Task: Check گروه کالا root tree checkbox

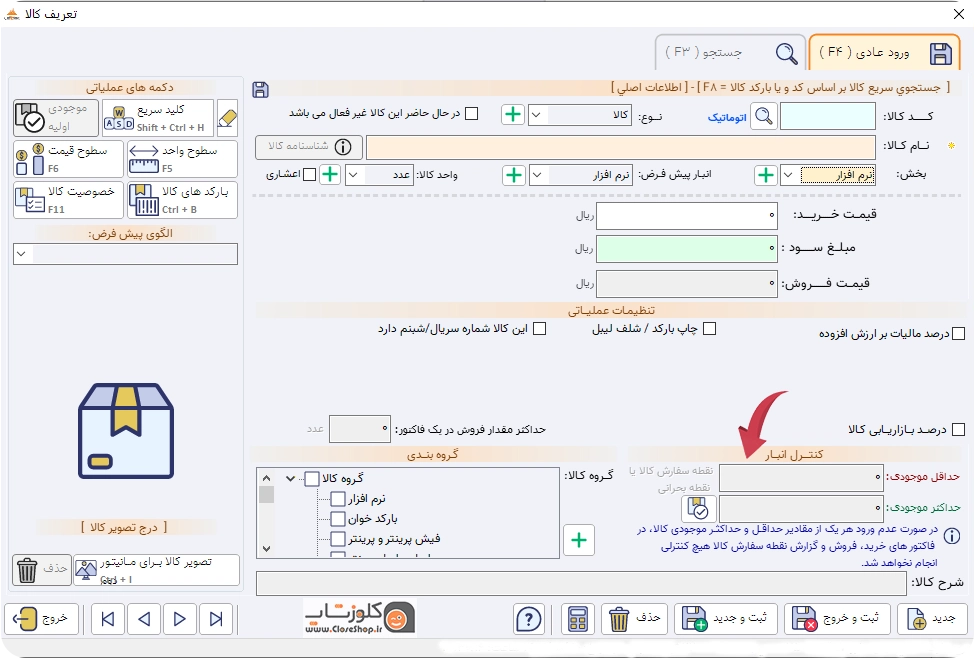Action: point(312,479)
